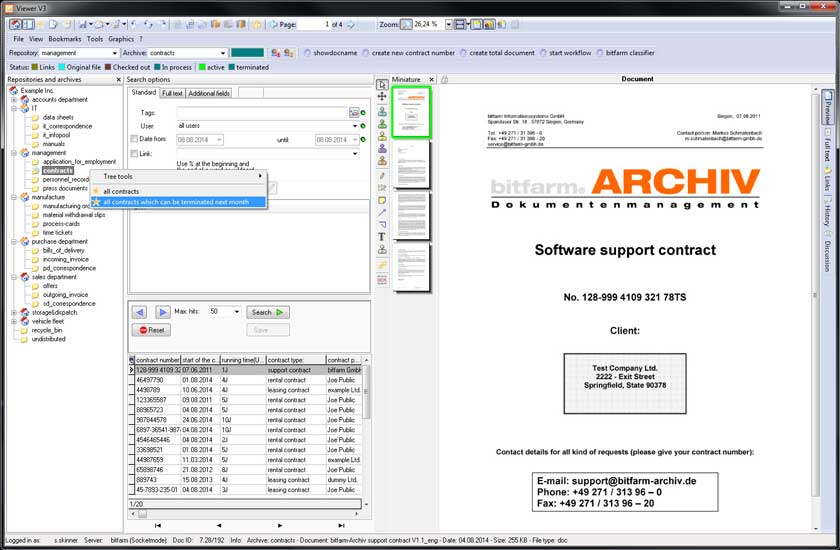The height and width of the screenshot is (550, 840).
Task: Click the Search button
Action: [x=267, y=312]
